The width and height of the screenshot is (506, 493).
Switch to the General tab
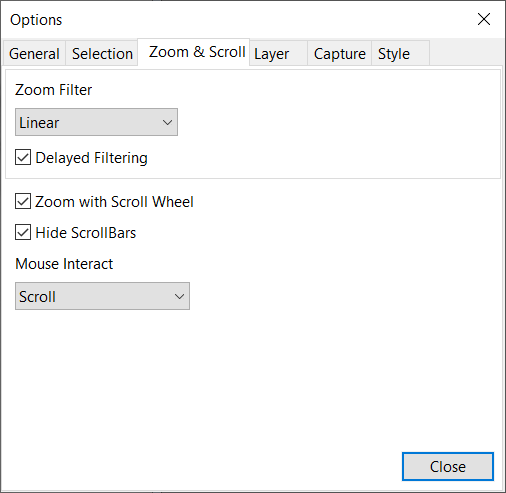tap(34, 53)
